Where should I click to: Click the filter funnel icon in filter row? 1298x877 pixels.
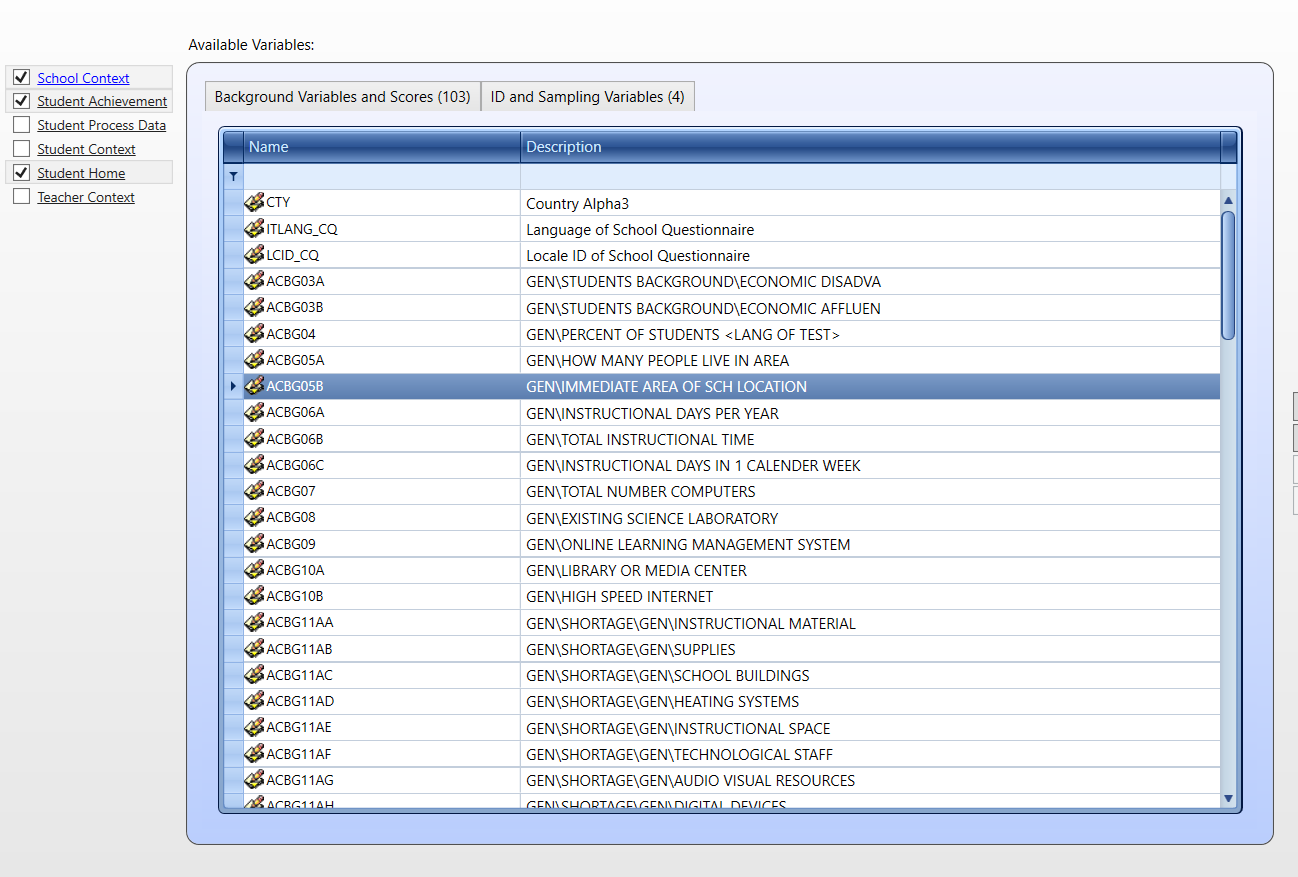(x=233, y=176)
